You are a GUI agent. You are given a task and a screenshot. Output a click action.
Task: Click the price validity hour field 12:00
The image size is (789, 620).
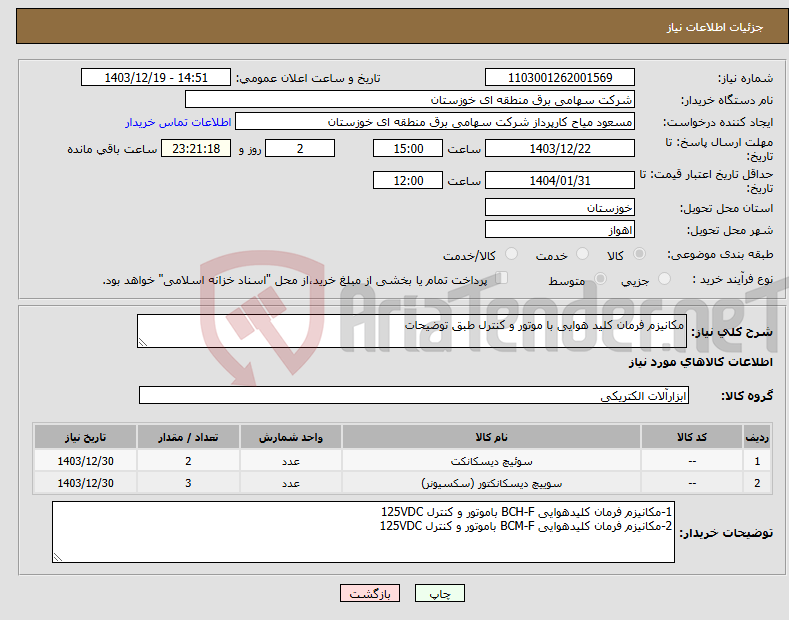(408, 180)
